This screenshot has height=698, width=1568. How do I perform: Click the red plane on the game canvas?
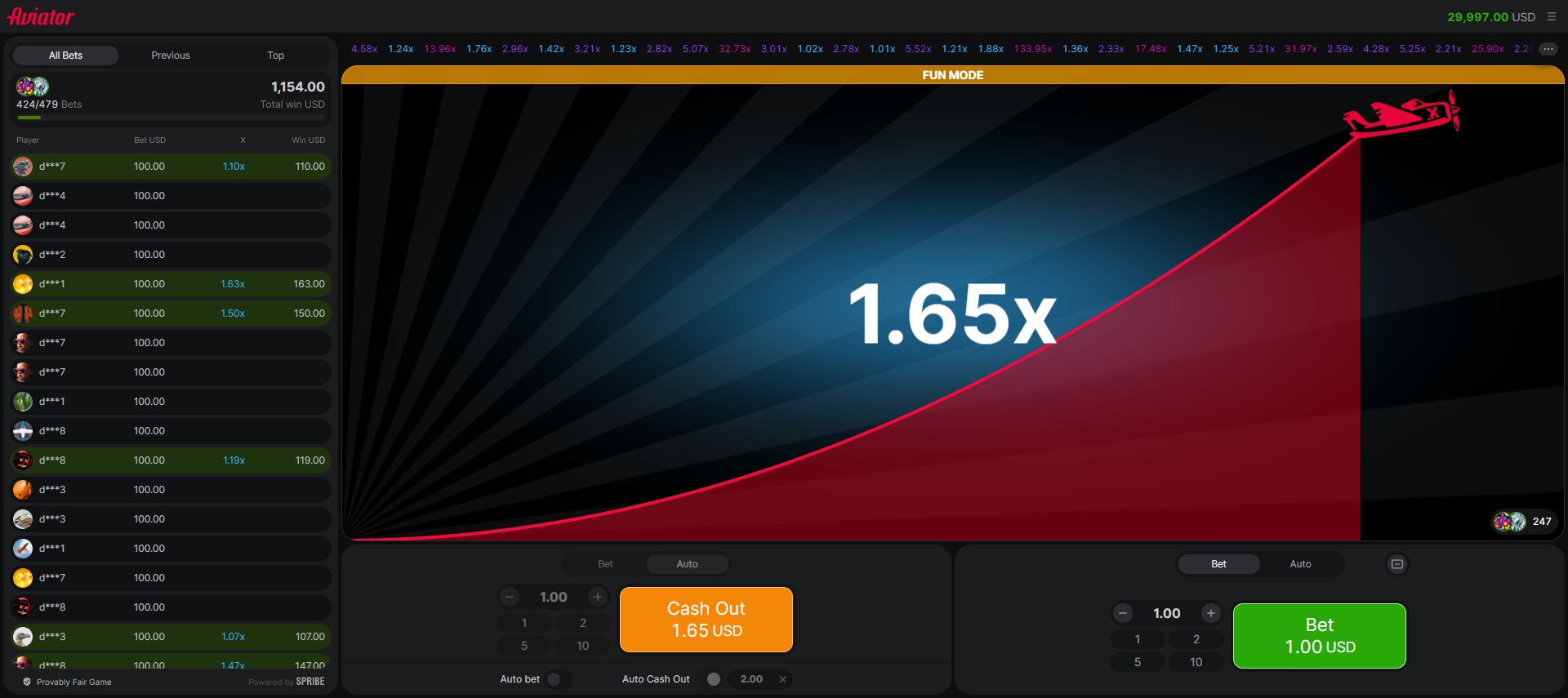[1402, 114]
